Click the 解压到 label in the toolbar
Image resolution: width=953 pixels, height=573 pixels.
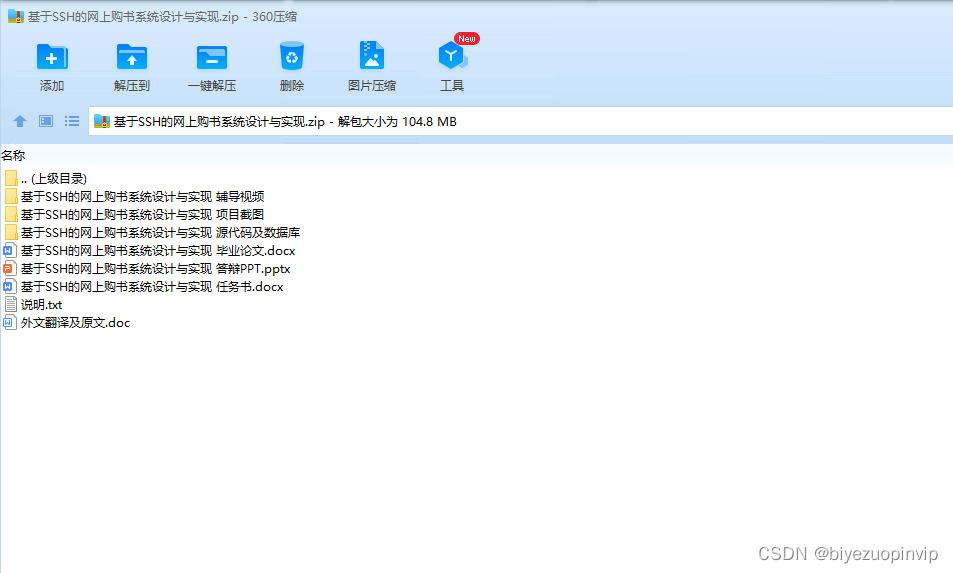pos(132,86)
